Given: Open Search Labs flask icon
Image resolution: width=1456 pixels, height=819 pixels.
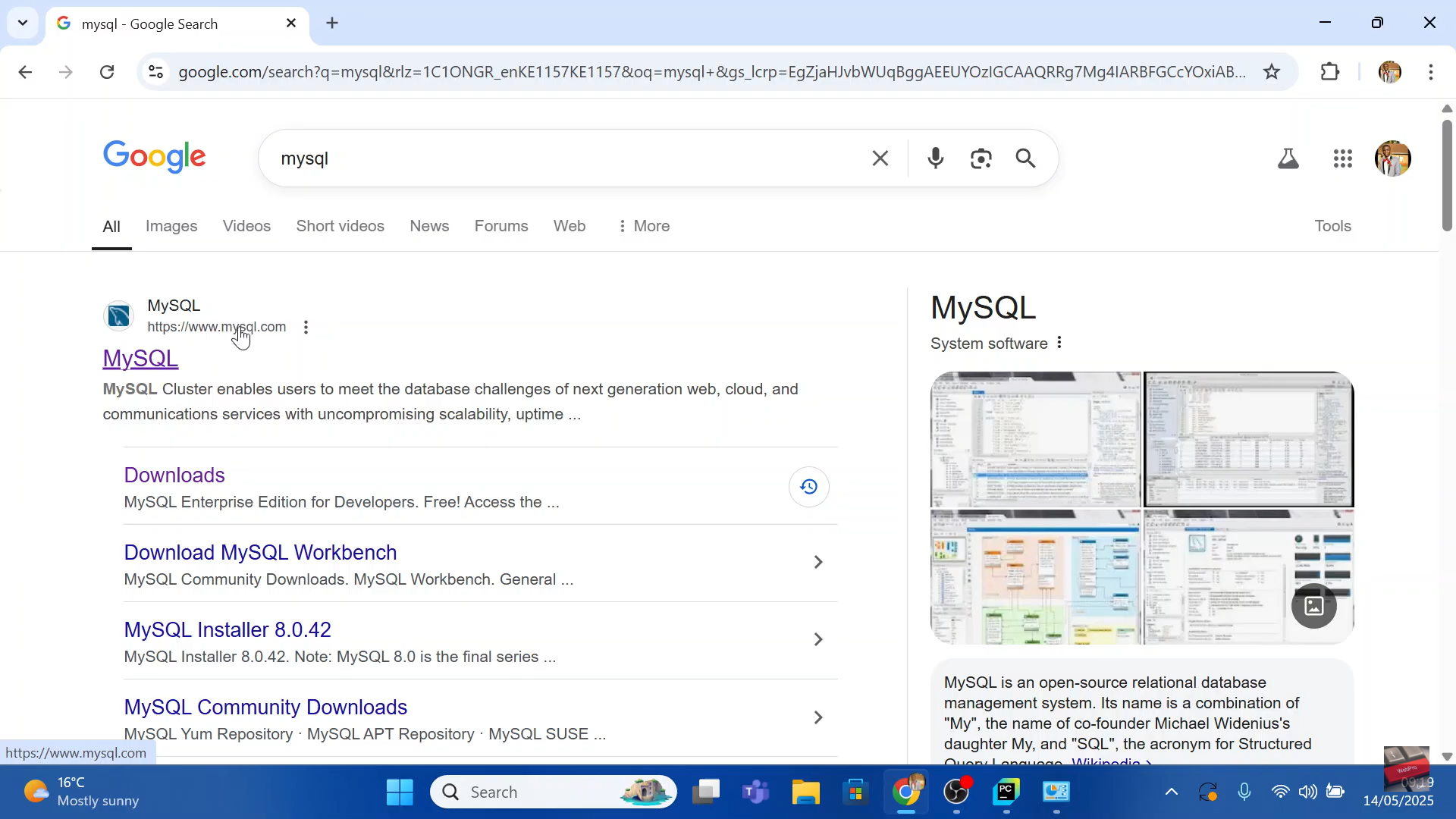Looking at the screenshot, I should click(x=1288, y=158).
